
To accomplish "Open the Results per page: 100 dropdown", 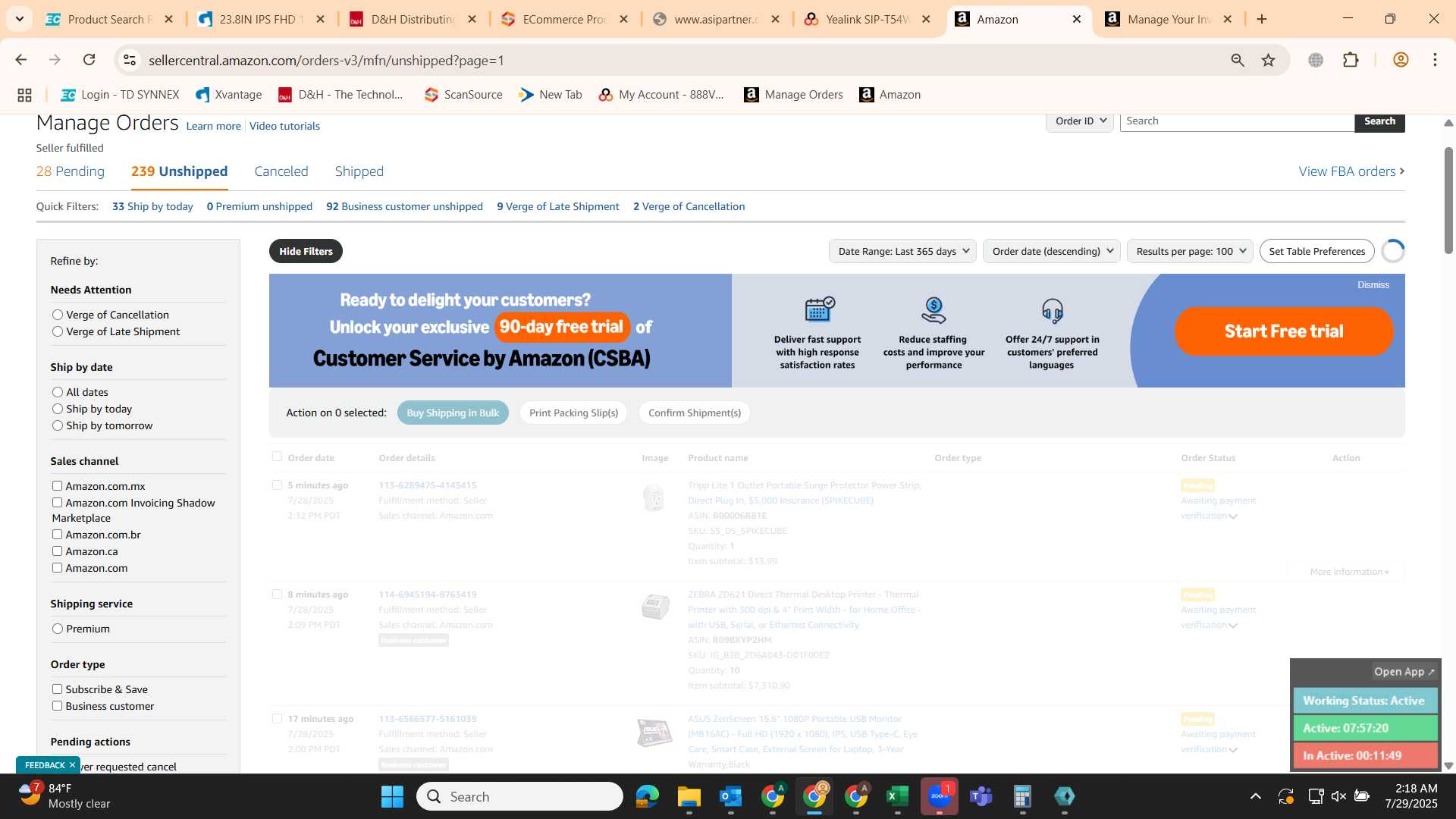I will click(x=1191, y=252).
